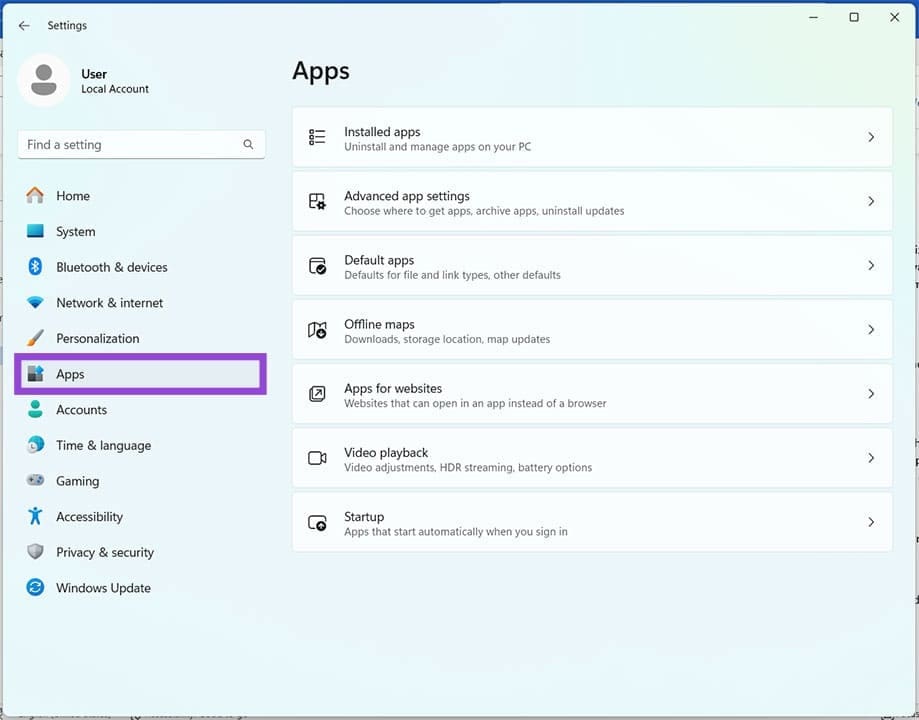Open the Windows Update sync icon
Viewport: 919px width, 720px height.
point(35,588)
